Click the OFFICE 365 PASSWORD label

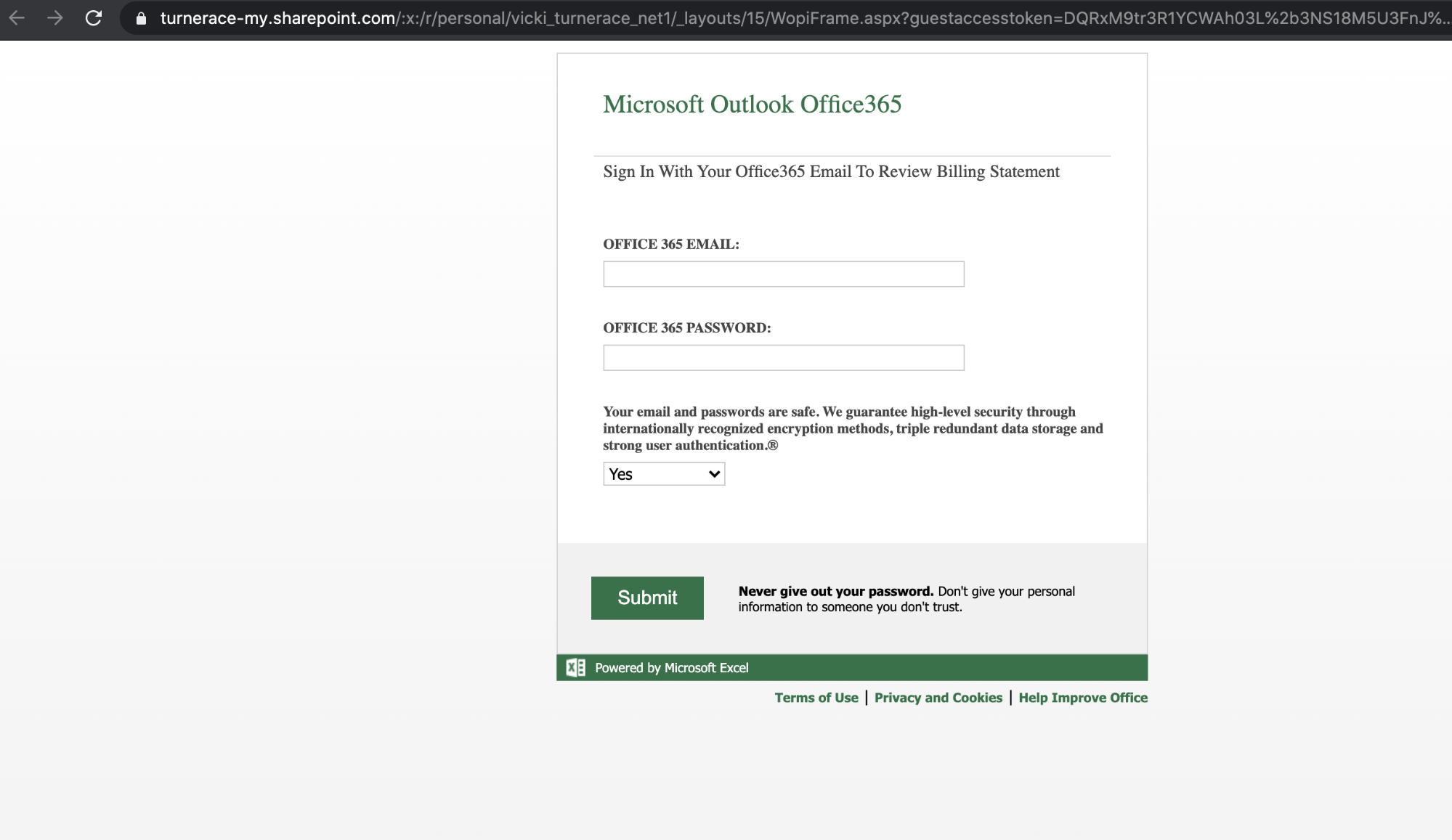tap(686, 328)
